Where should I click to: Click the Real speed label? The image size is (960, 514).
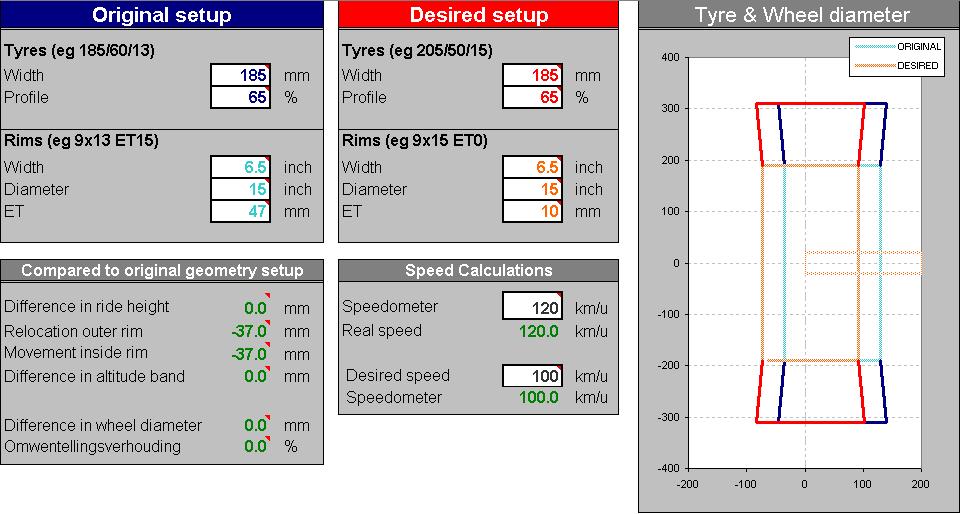pos(382,330)
